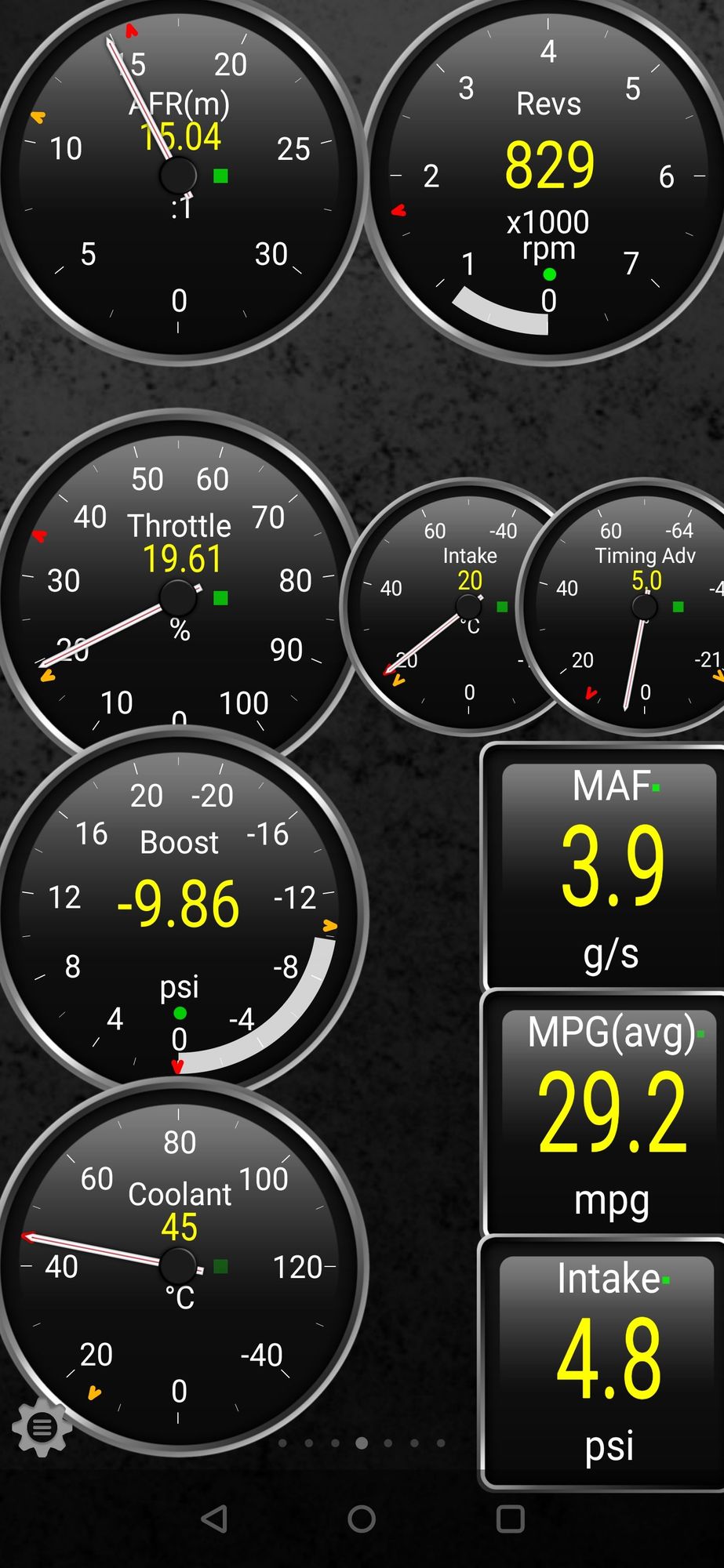Image resolution: width=724 pixels, height=1568 pixels.
Task: Jump to the first dashboard page dot
Action: tap(282, 1443)
